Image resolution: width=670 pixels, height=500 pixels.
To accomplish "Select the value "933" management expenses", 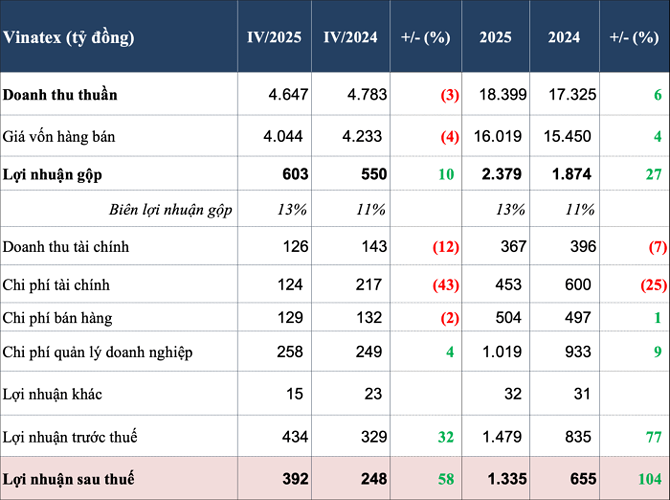I will [578, 351].
